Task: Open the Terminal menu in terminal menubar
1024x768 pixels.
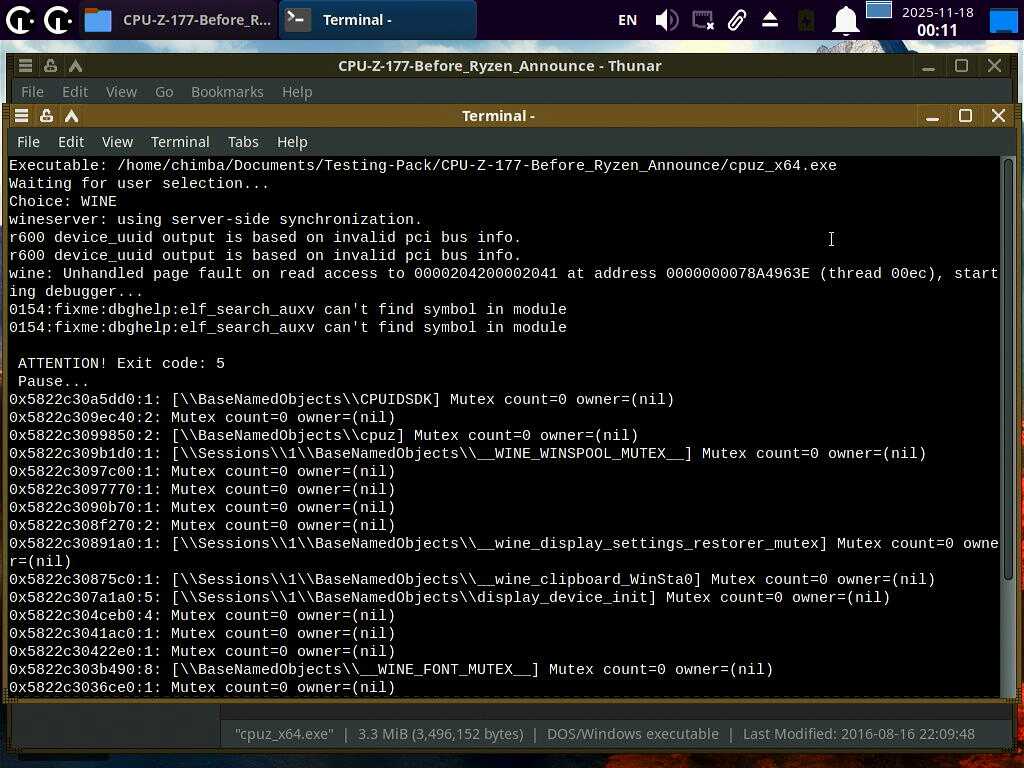Action: tap(180, 142)
